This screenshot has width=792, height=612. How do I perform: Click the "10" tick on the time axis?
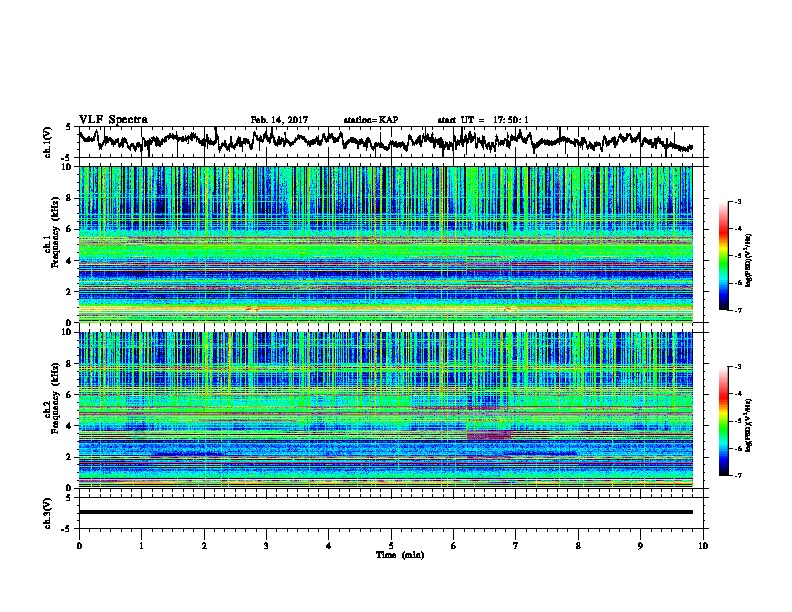point(703,546)
